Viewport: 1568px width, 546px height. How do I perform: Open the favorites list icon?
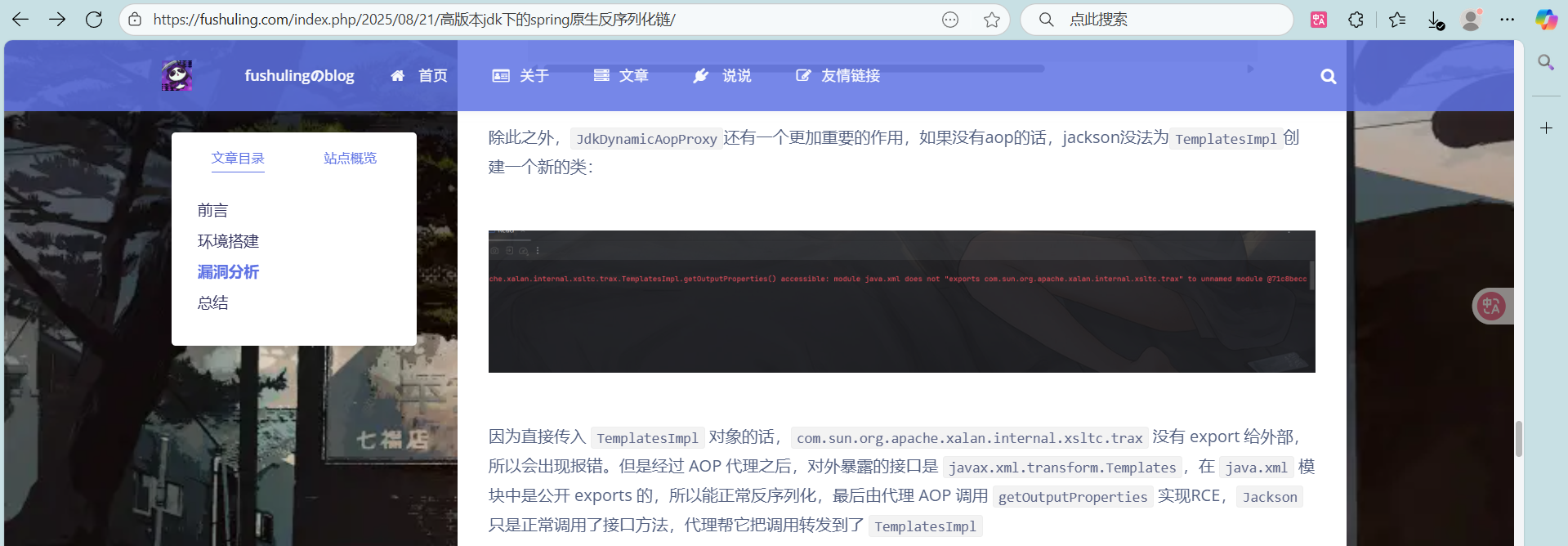point(1396,20)
